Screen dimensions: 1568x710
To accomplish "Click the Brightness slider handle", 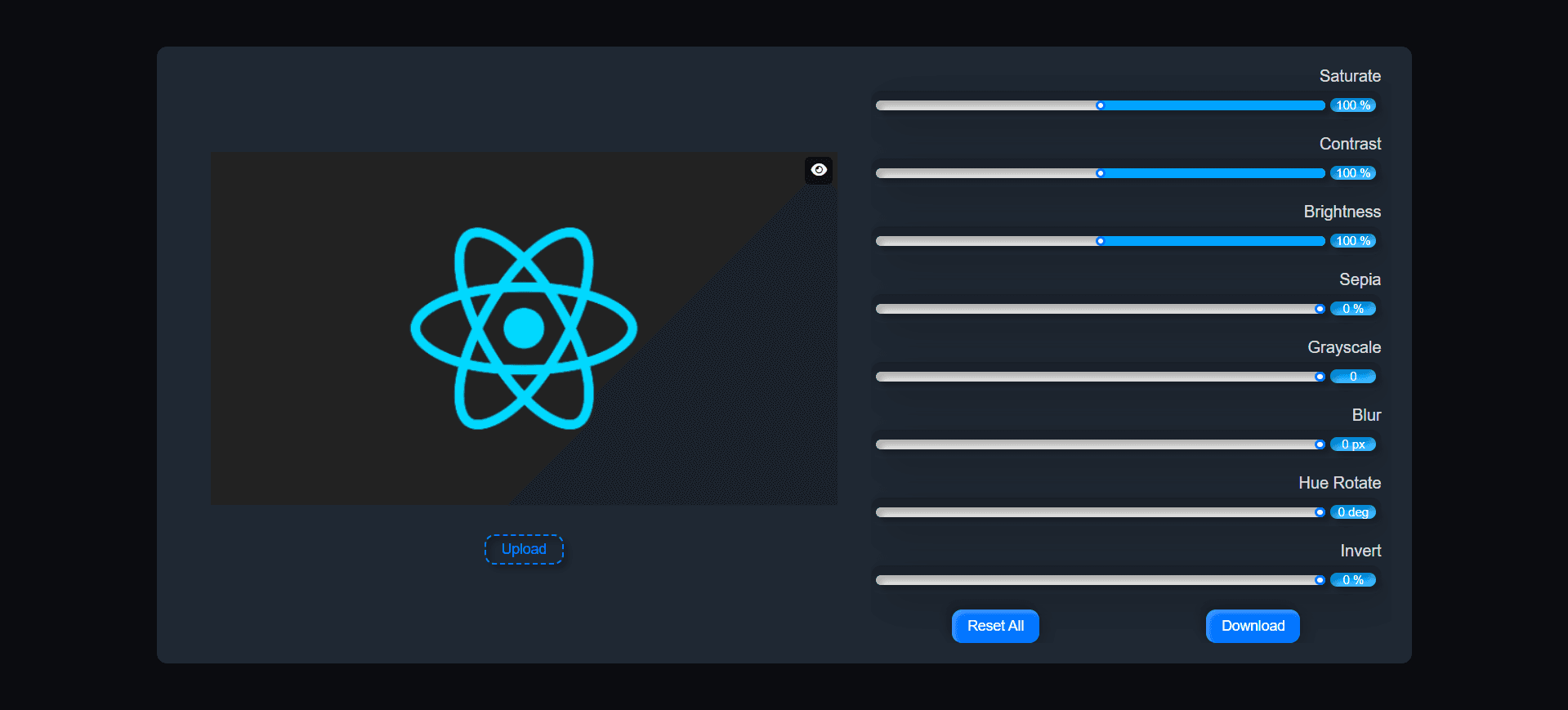I will point(1101,241).
